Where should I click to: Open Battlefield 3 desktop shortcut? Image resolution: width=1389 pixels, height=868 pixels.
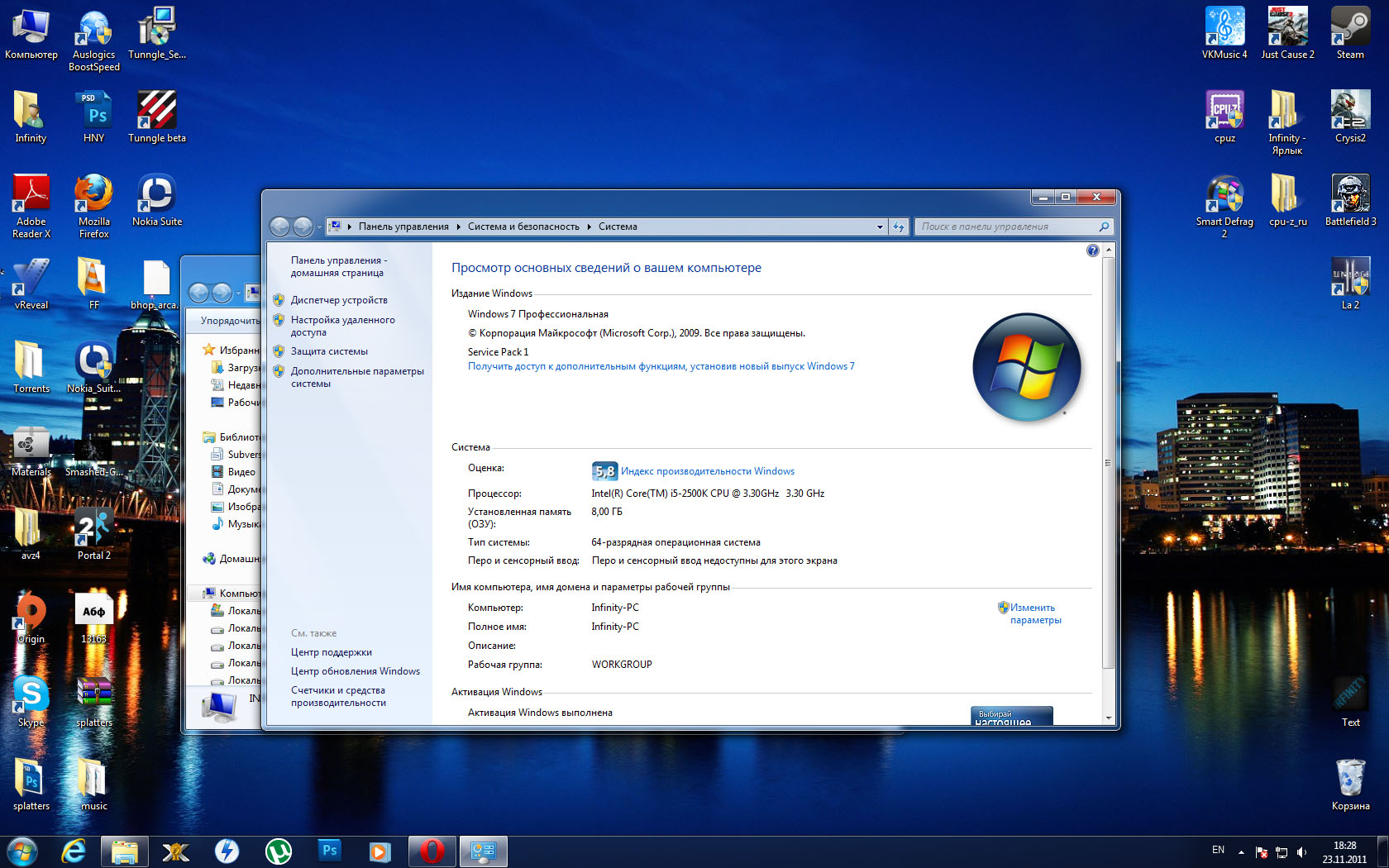click(1350, 200)
